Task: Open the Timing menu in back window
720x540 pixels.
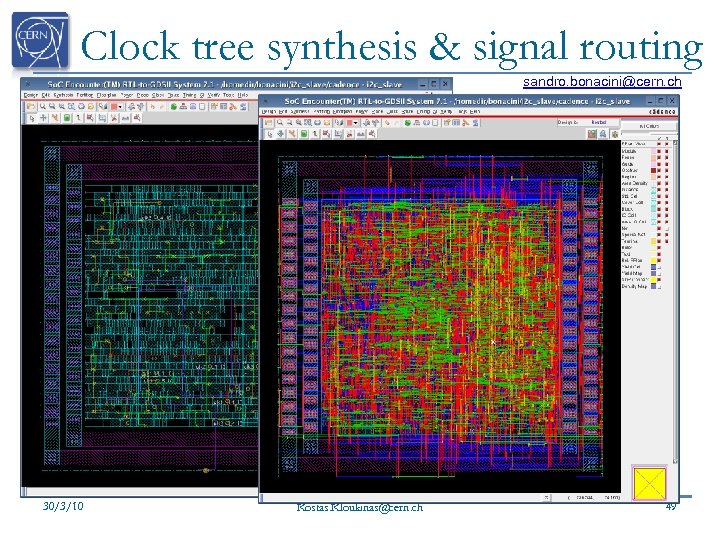Action: pos(190,95)
